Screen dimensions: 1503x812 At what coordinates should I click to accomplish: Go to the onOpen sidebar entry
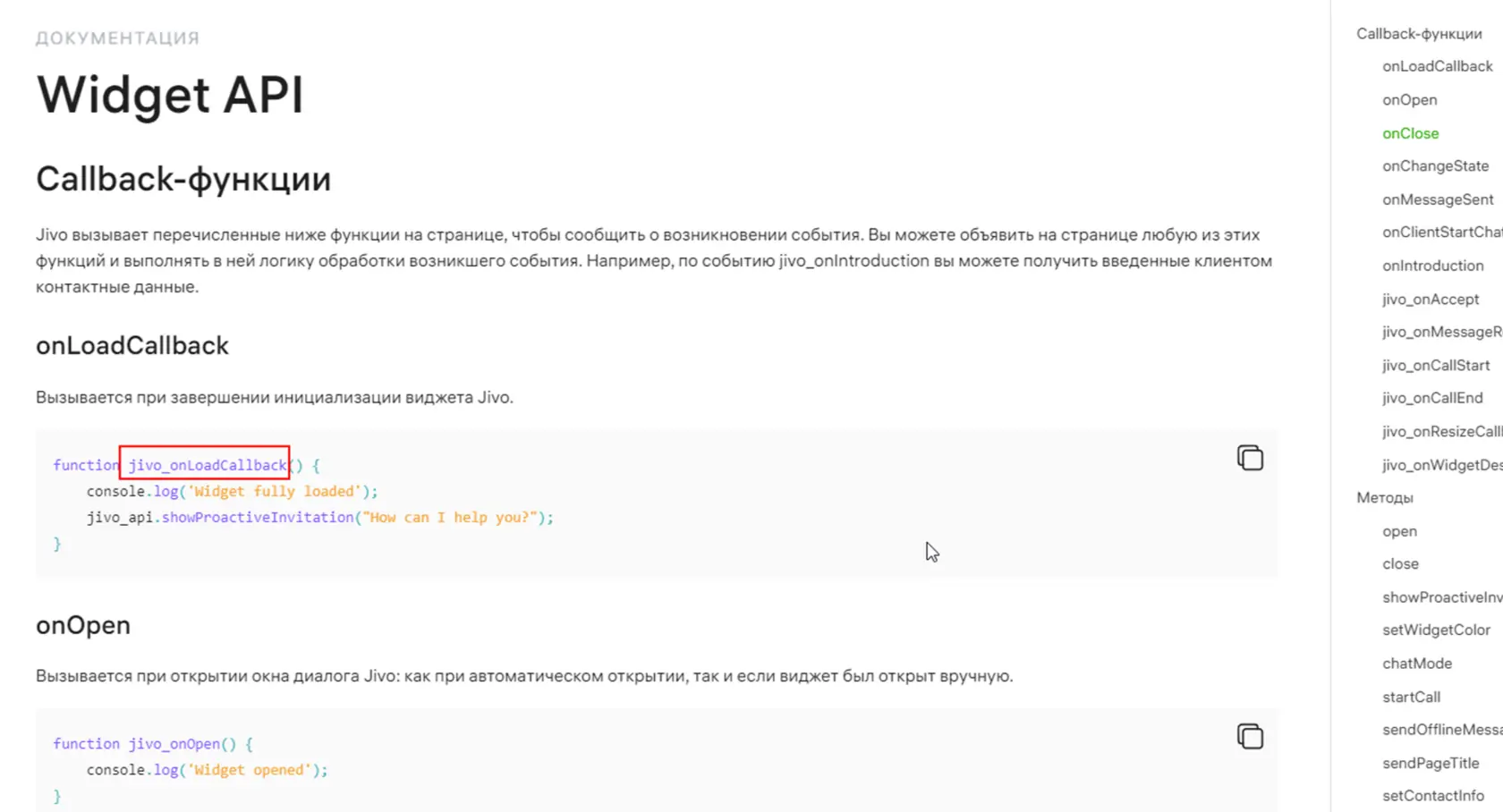pos(1410,100)
